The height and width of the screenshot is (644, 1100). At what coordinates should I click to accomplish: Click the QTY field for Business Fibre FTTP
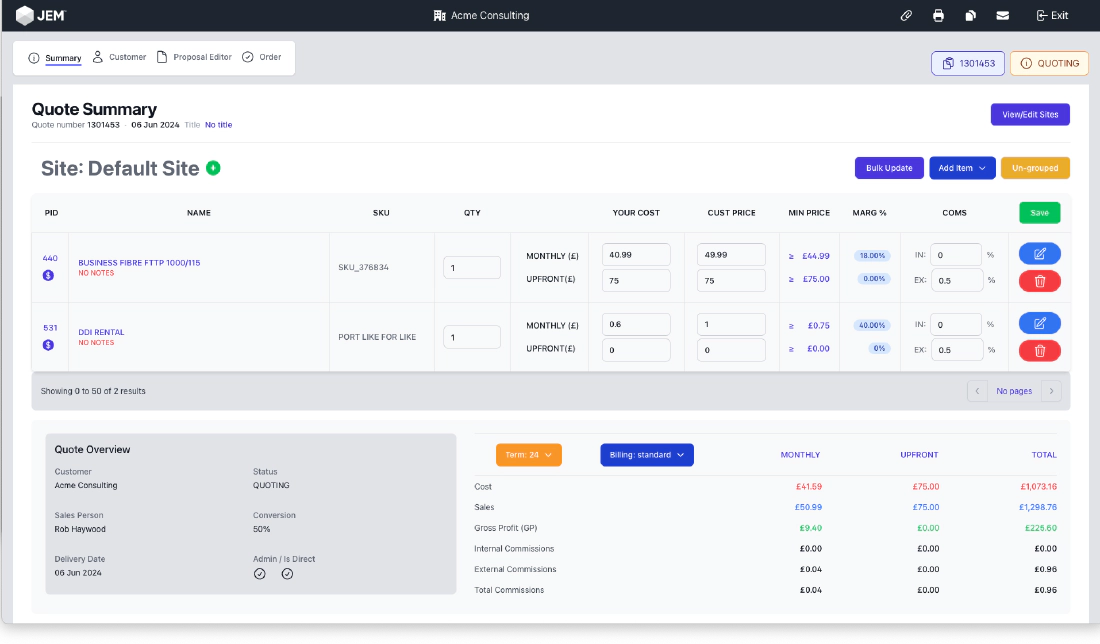click(471, 267)
